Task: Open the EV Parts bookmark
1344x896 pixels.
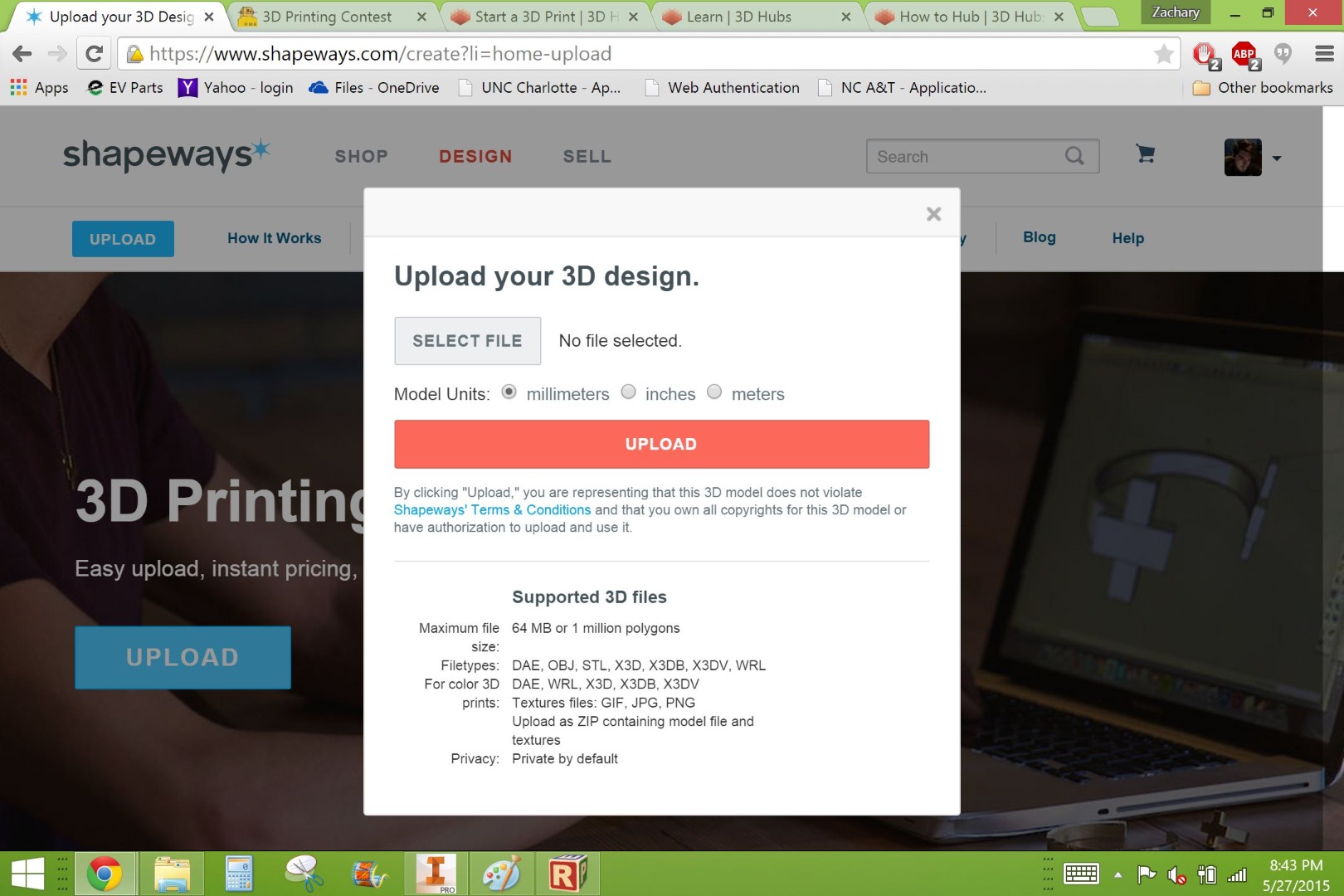Action: (125, 88)
